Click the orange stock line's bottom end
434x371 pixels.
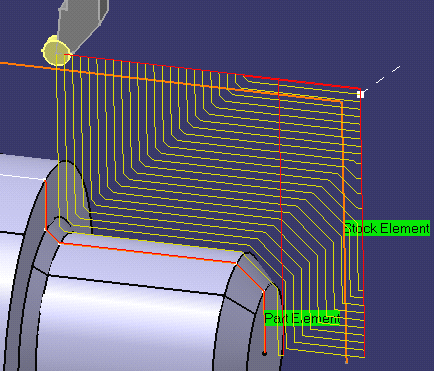[347, 361]
